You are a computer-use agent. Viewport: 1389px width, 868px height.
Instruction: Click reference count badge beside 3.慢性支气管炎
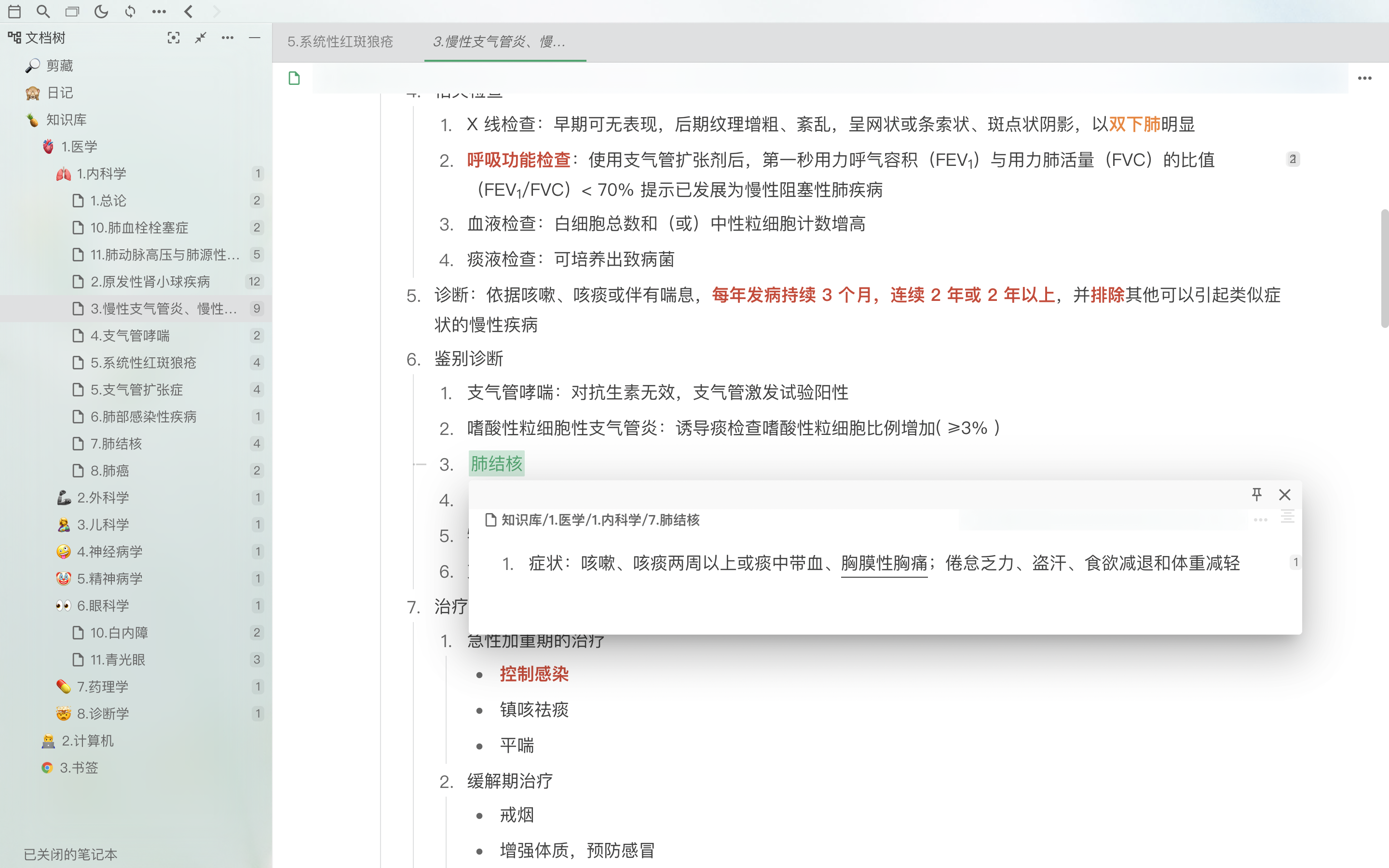(x=257, y=308)
